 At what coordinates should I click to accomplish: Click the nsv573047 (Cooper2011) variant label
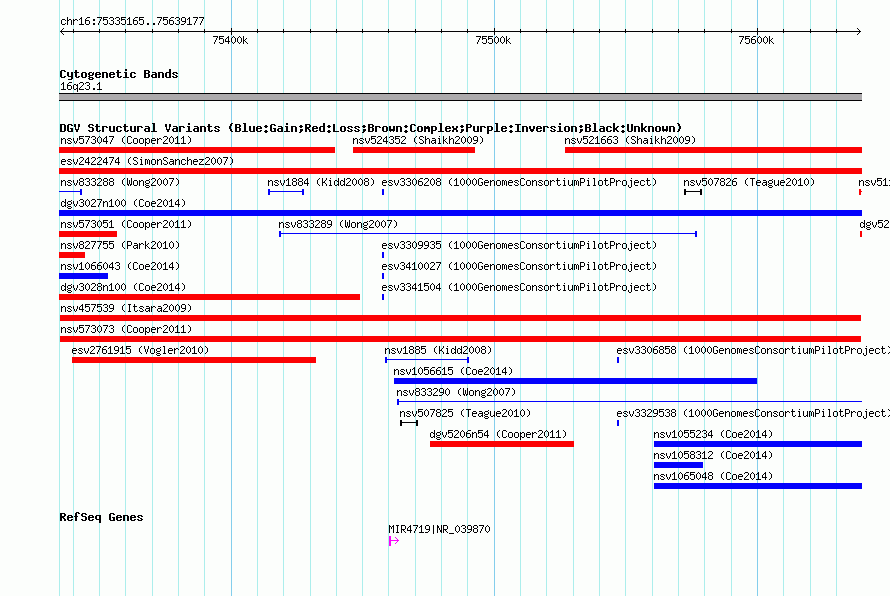(x=126, y=140)
